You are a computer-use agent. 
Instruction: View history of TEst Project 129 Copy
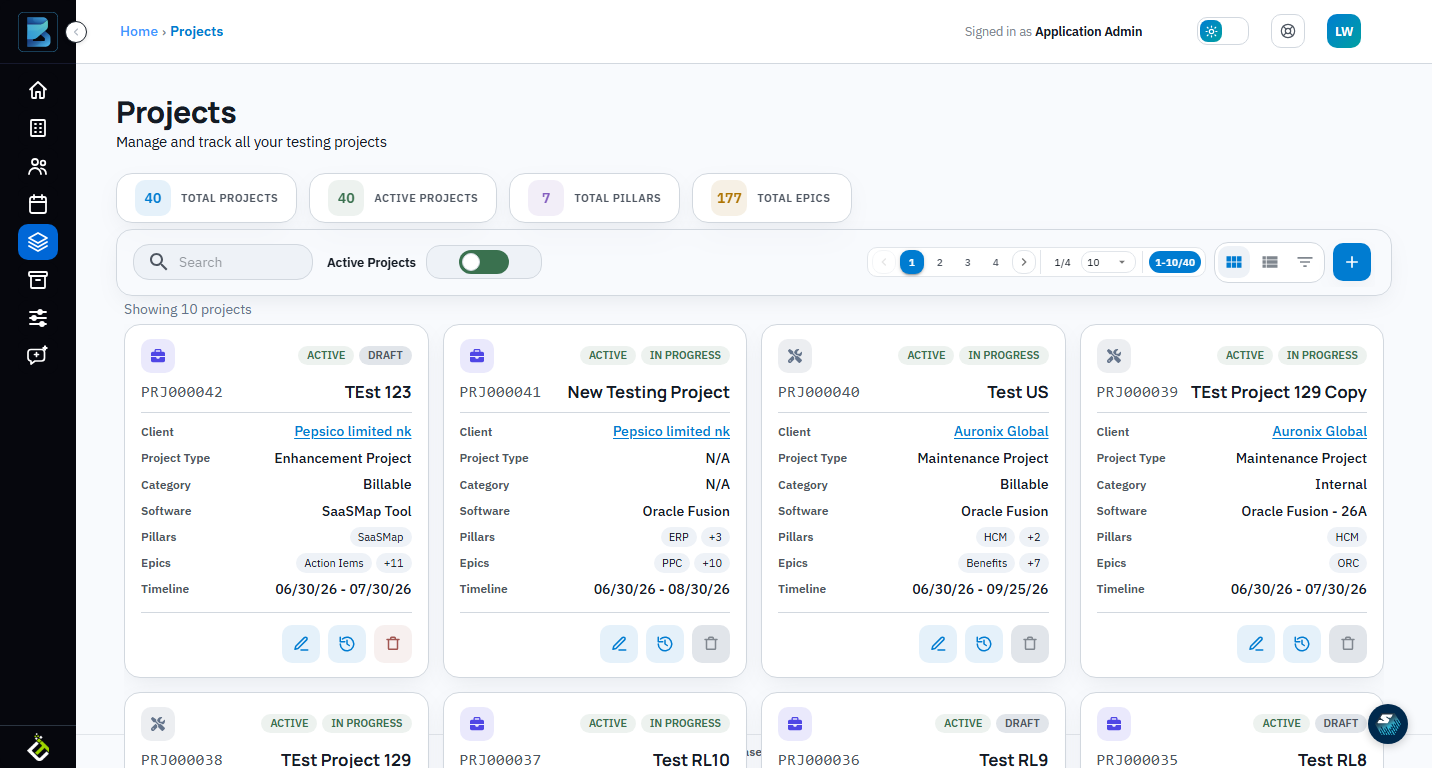(x=1302, y=644)
